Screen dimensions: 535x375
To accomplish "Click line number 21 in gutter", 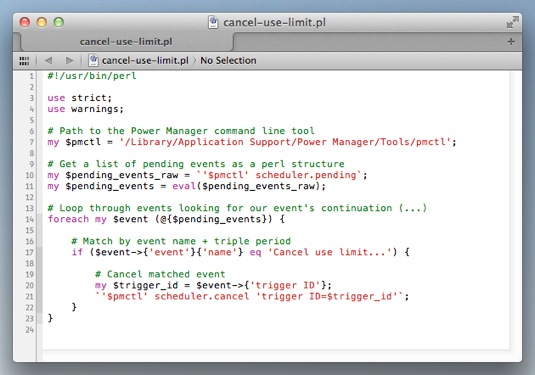I will (x=30, y=296).
